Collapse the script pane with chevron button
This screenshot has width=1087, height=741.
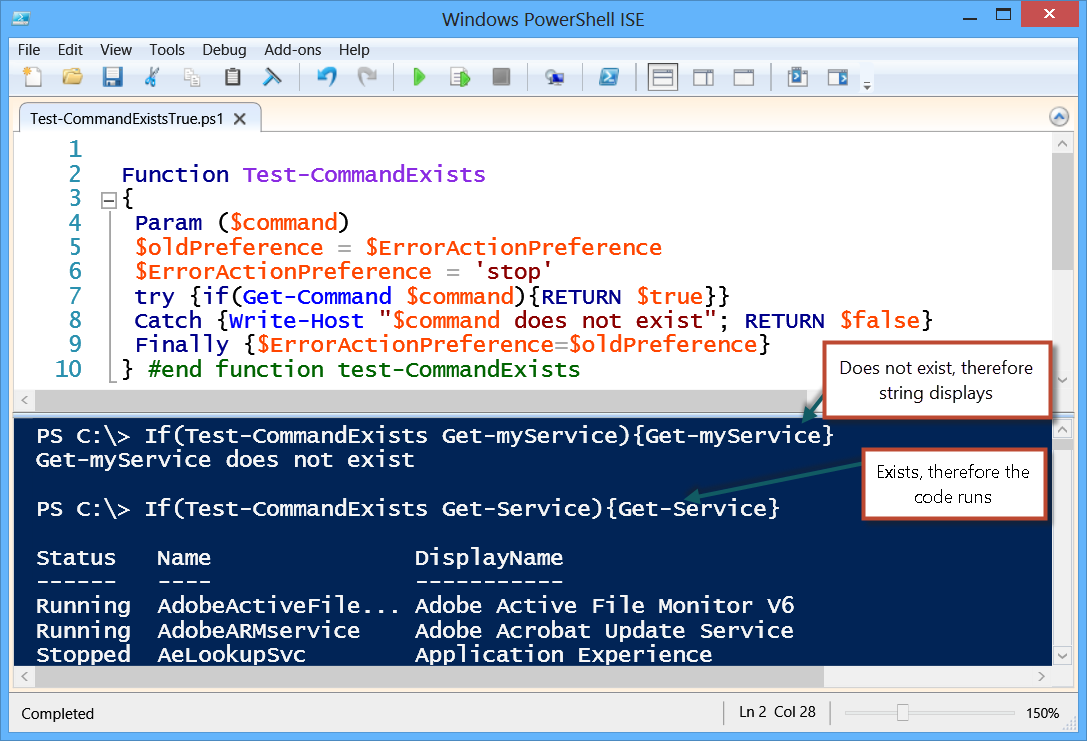[1059, 117]
